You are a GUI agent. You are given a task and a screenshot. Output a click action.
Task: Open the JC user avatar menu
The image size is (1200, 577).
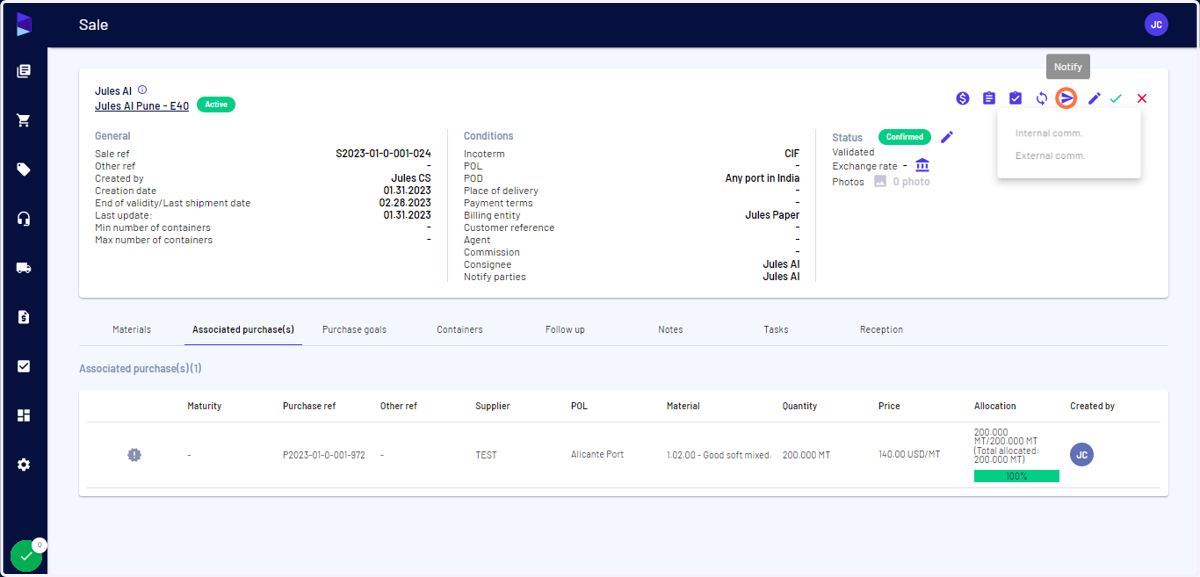(1156, 25)
